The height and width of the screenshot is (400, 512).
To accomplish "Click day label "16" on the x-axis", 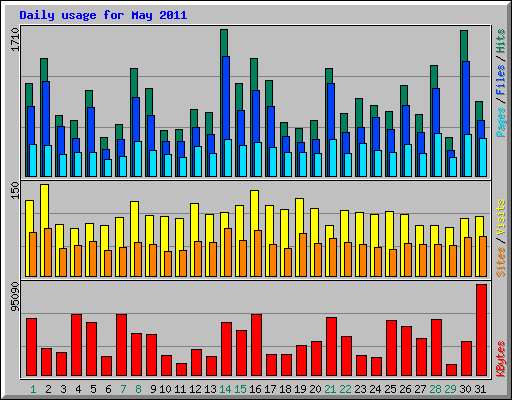I will tap(255, 389).
